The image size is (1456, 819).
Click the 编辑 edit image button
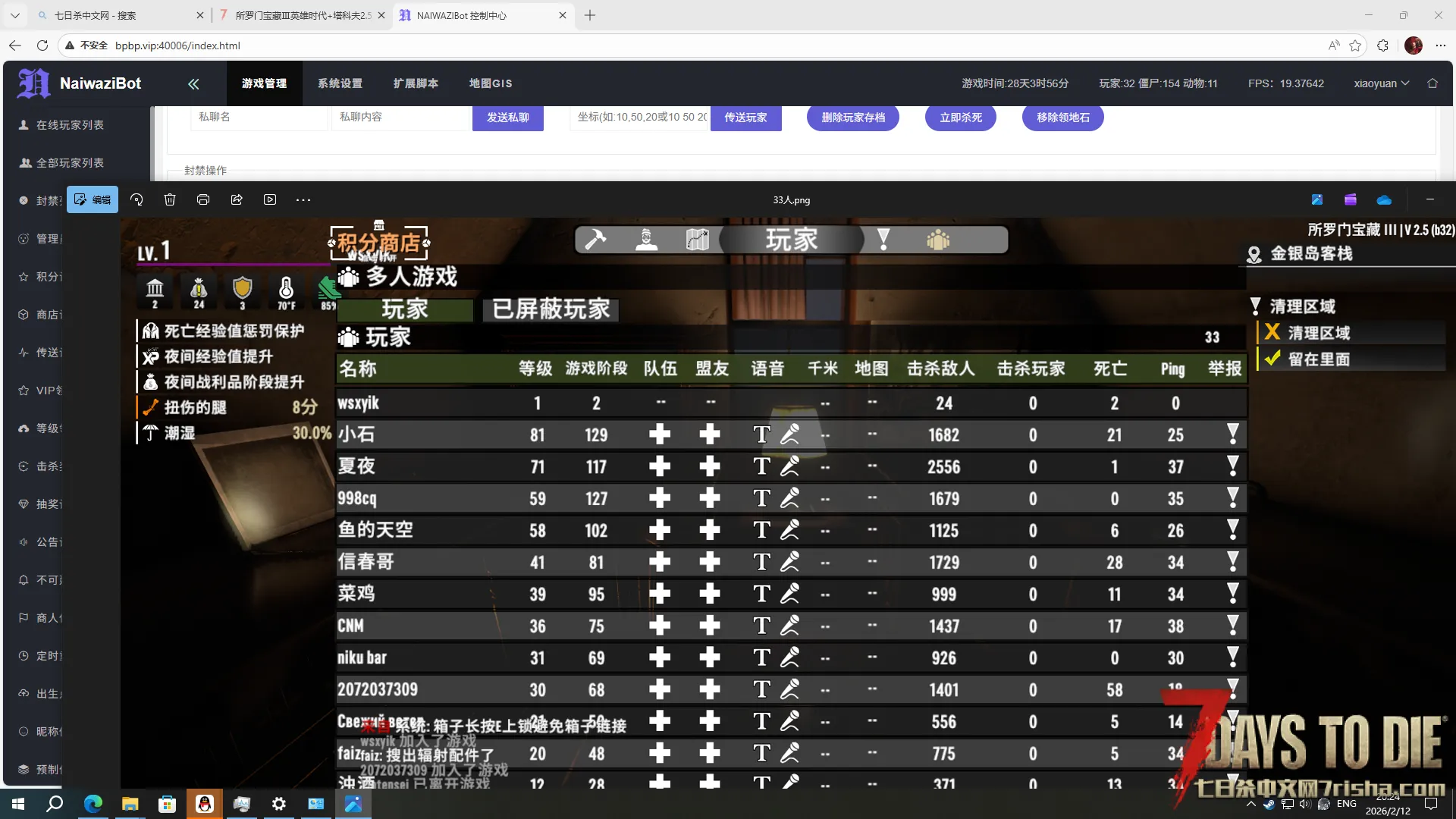point(93,199)
